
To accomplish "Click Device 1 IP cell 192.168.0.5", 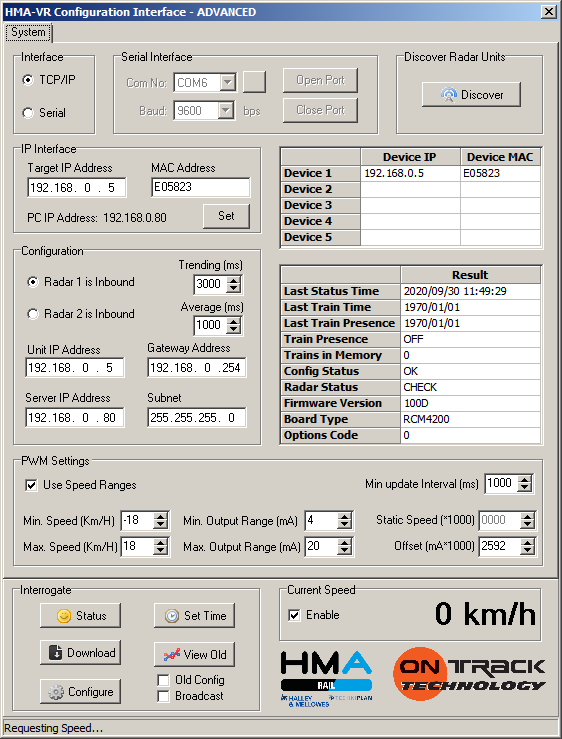I will pyautogui.click(x=410, y=173).
